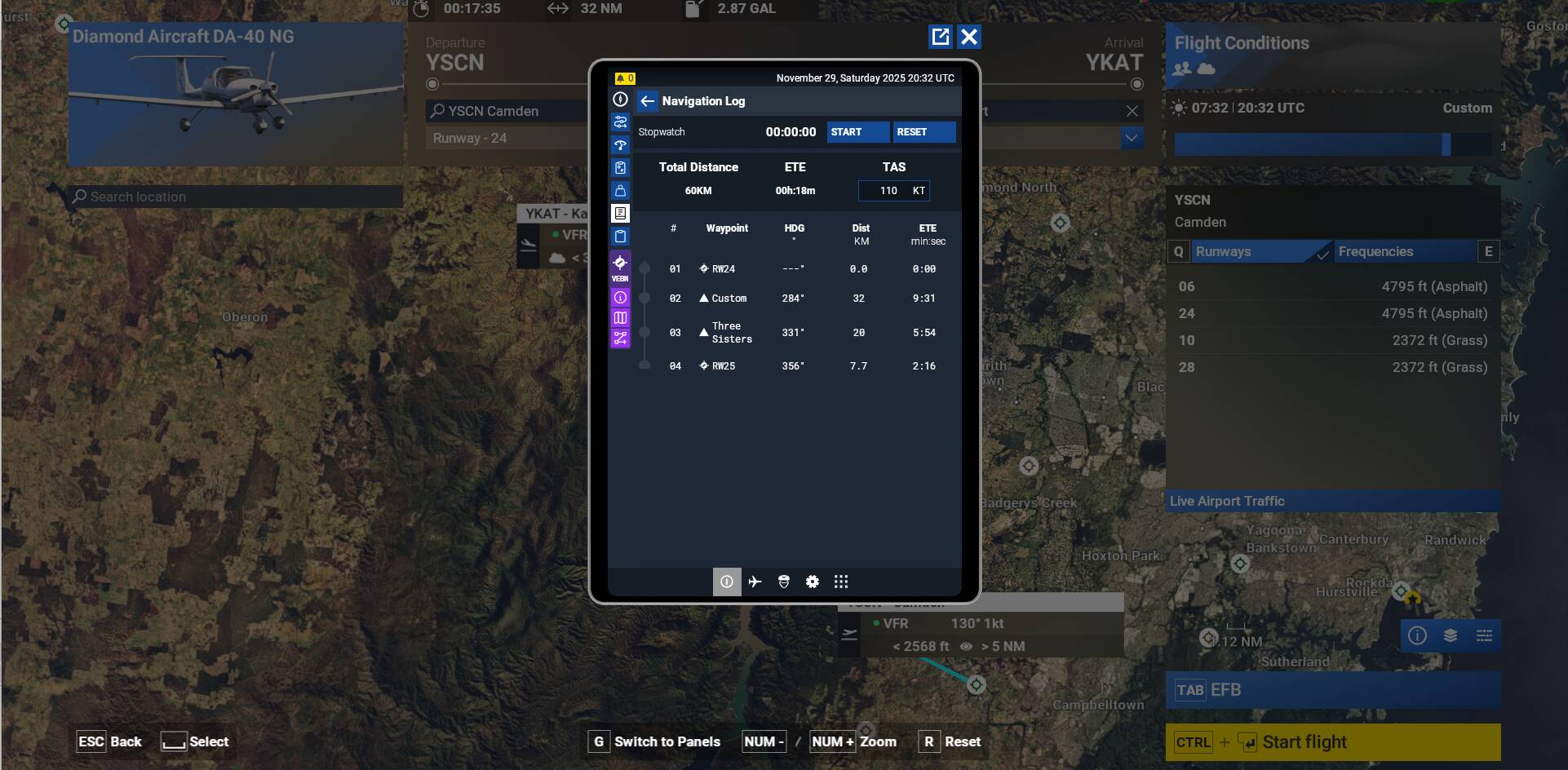
Task: Click the Q previous-tab key button
Action: point(1179,252)
